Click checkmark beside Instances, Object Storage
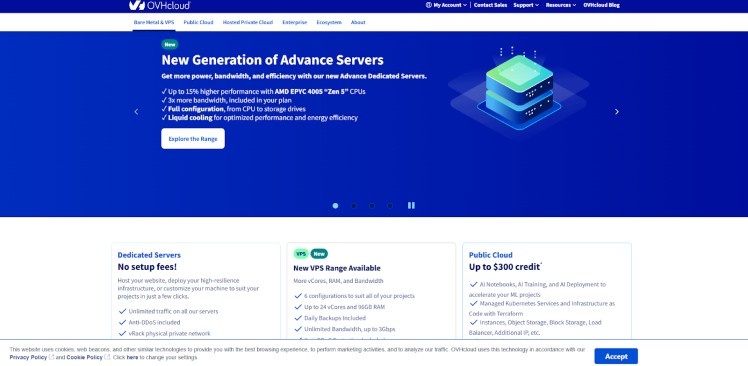The height and width of the screenshot is (366, 748). (x=474, y=323)
